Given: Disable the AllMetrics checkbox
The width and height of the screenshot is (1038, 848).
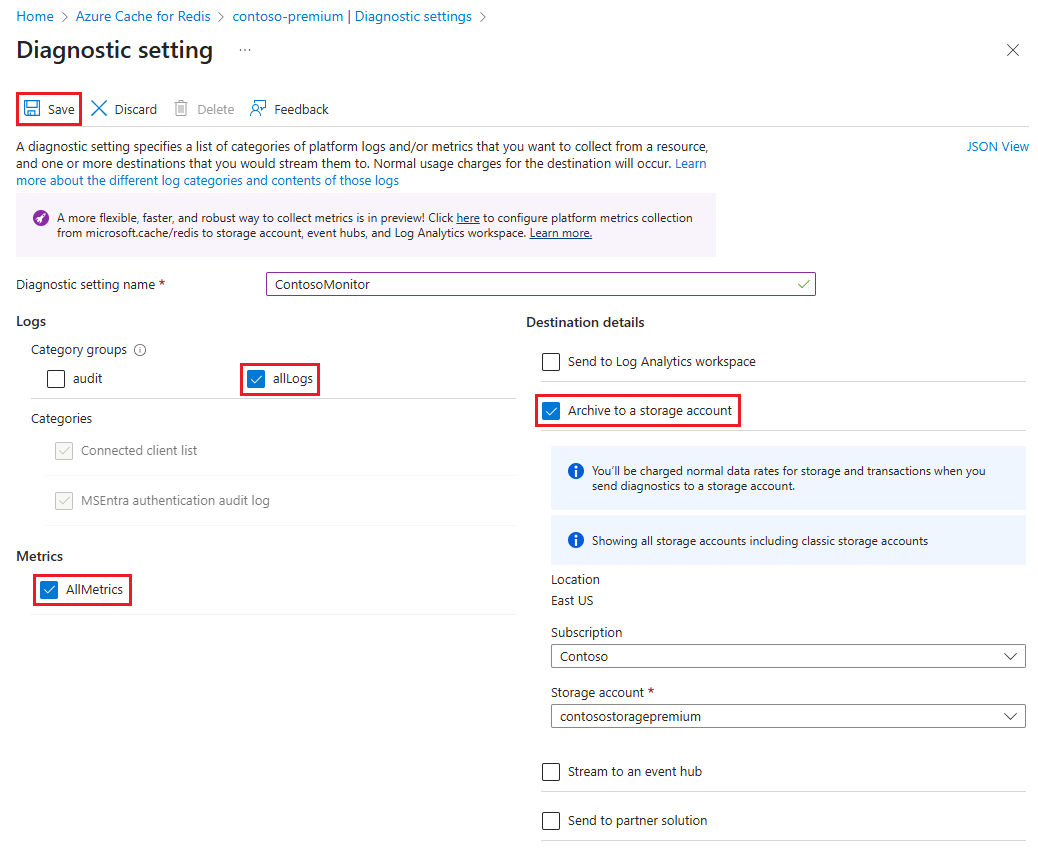Looking at the screenshot, I should [48, 590].
